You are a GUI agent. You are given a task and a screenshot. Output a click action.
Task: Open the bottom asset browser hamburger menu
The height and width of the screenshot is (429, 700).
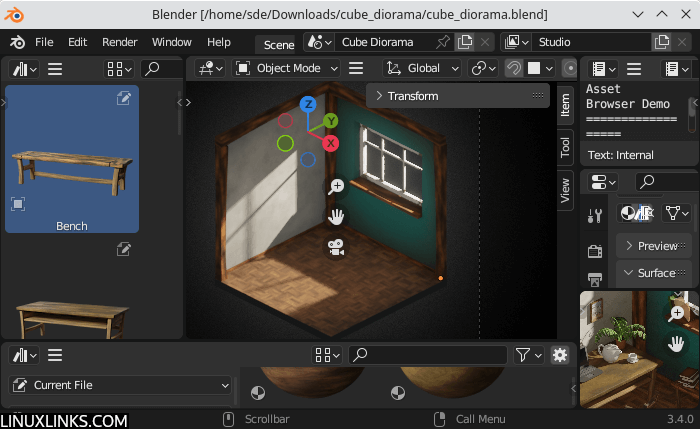(x=55, y=355)
